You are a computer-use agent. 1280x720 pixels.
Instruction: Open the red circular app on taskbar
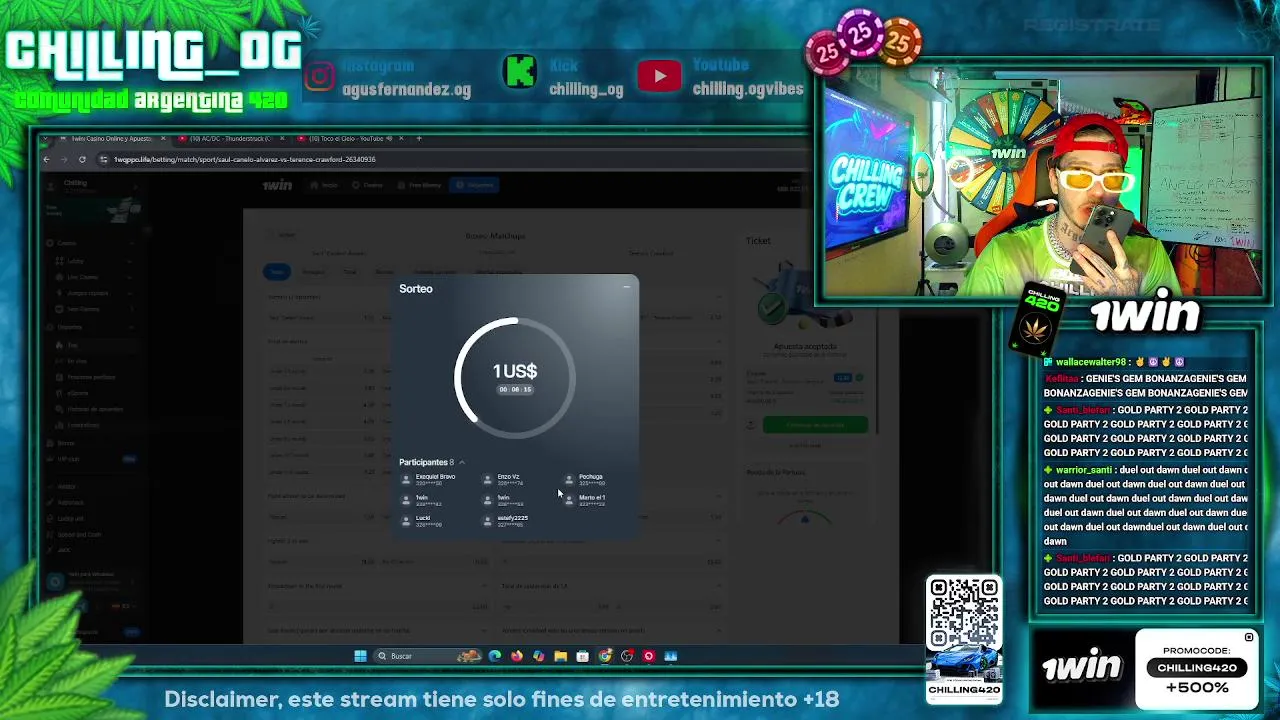tap(649, 656)
